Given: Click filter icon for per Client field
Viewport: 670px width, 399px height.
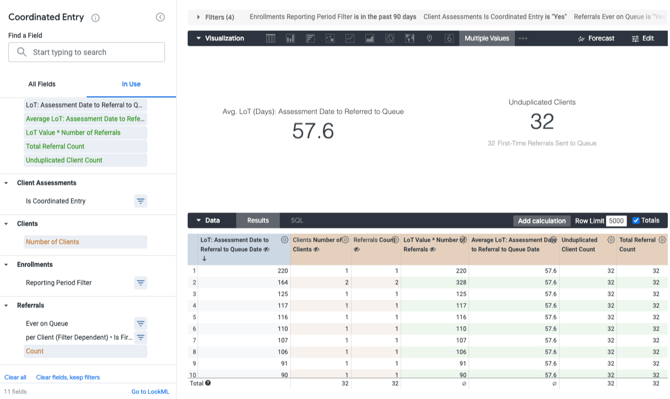Looking at the screenshot, I should point(141,337).
